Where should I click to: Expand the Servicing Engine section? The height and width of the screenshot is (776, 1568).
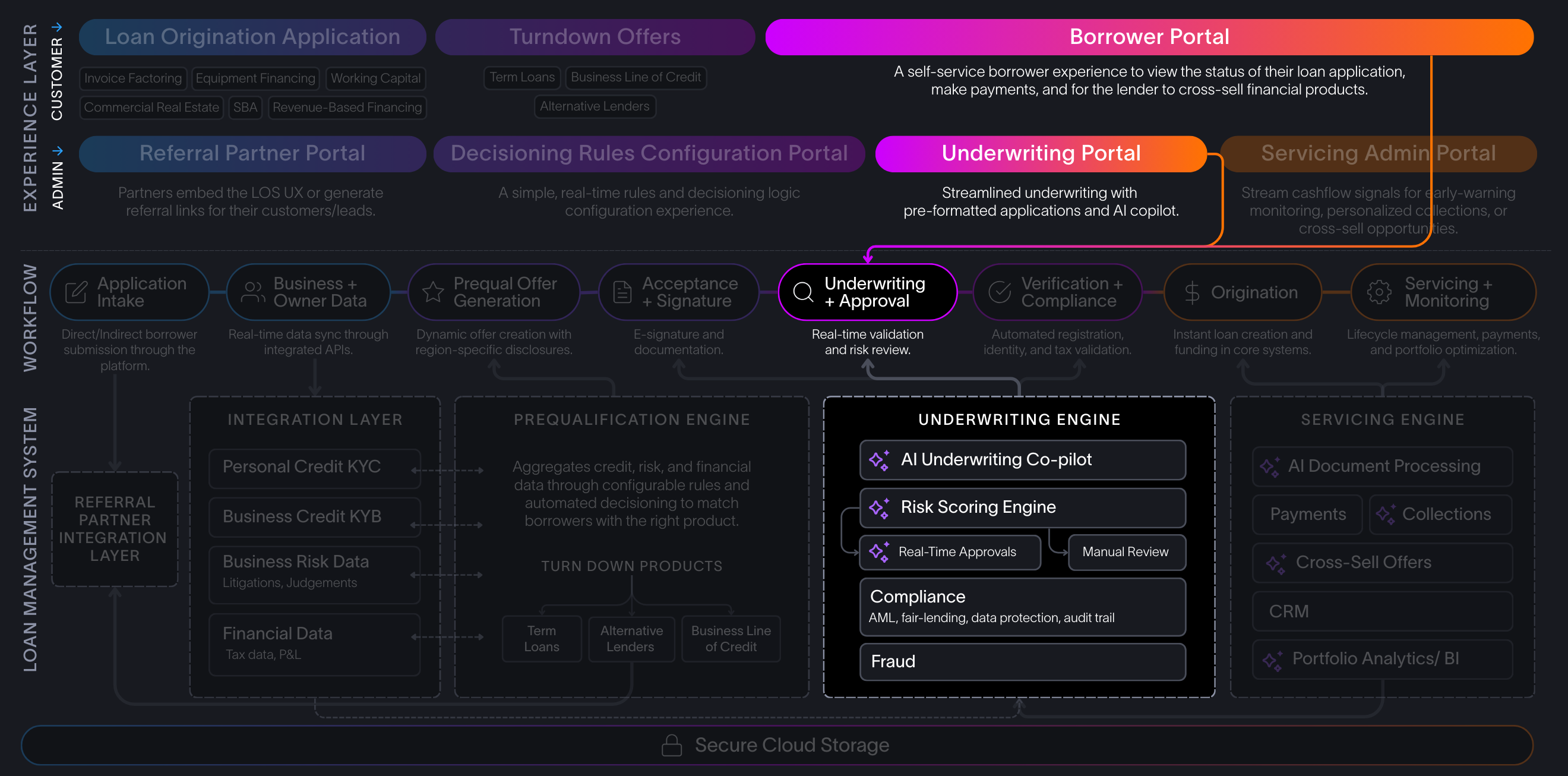click(1382, 419)
